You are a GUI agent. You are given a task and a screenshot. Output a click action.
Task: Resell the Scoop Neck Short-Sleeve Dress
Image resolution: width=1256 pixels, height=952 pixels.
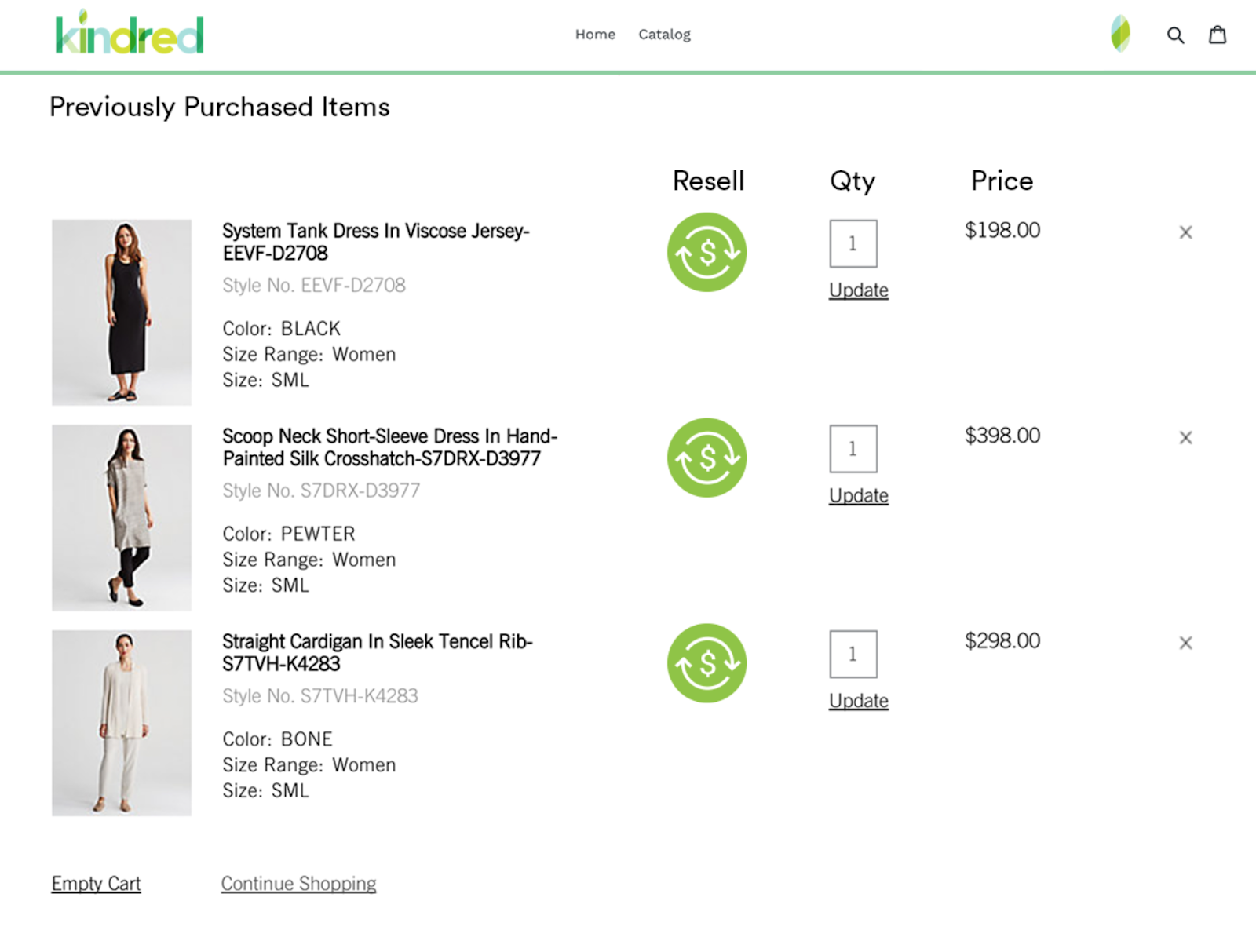pyautogui.click(x=706, y=458)
